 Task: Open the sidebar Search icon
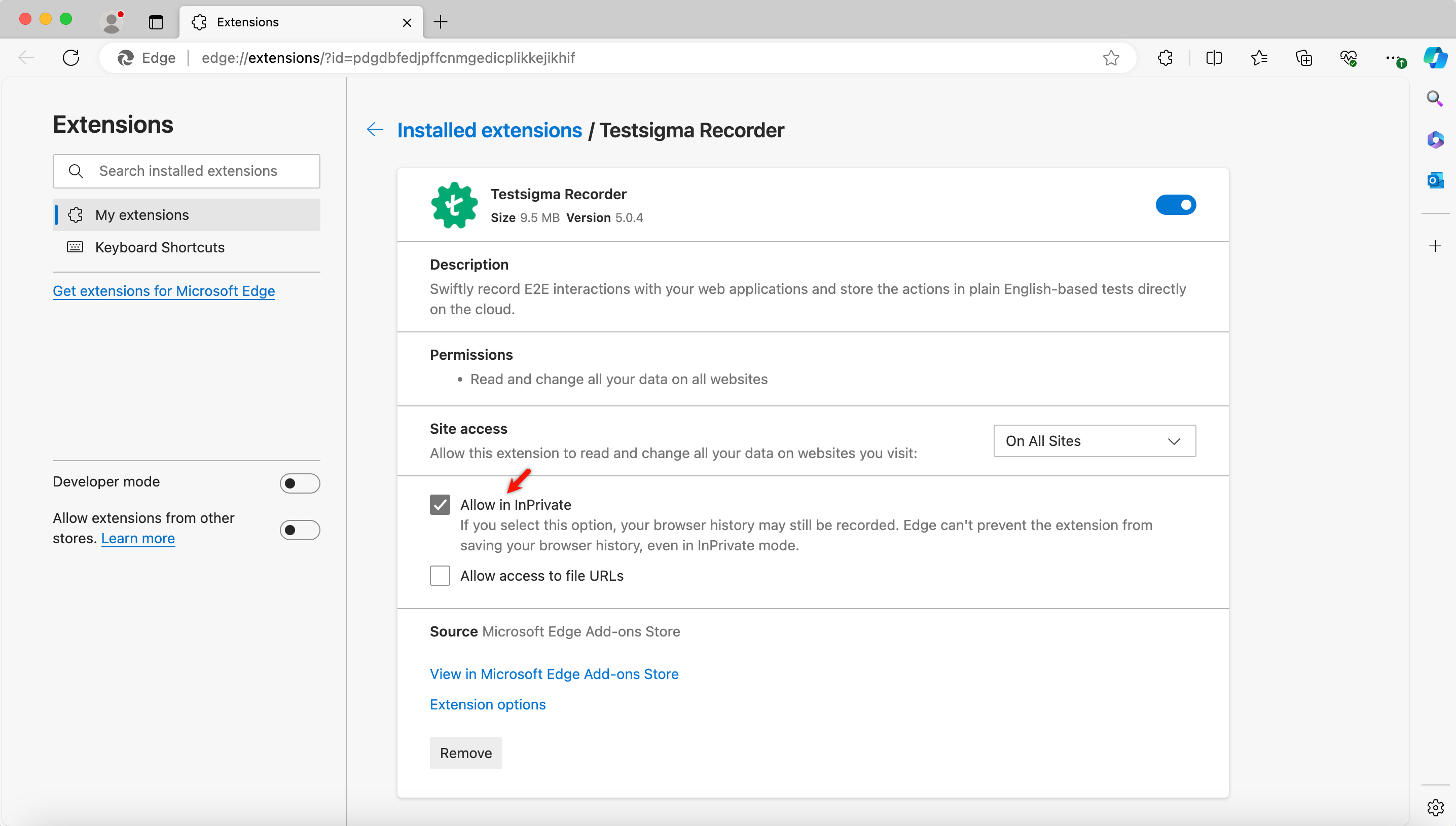tap(1434, 99)
